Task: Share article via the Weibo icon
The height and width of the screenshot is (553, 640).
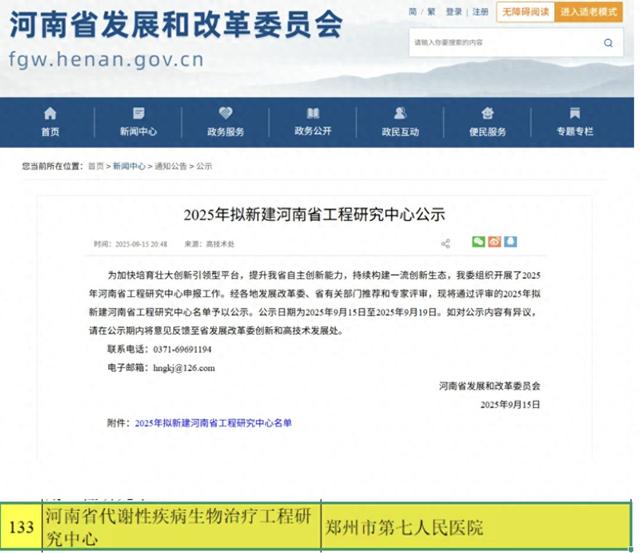Action: [x=494, y=242]
